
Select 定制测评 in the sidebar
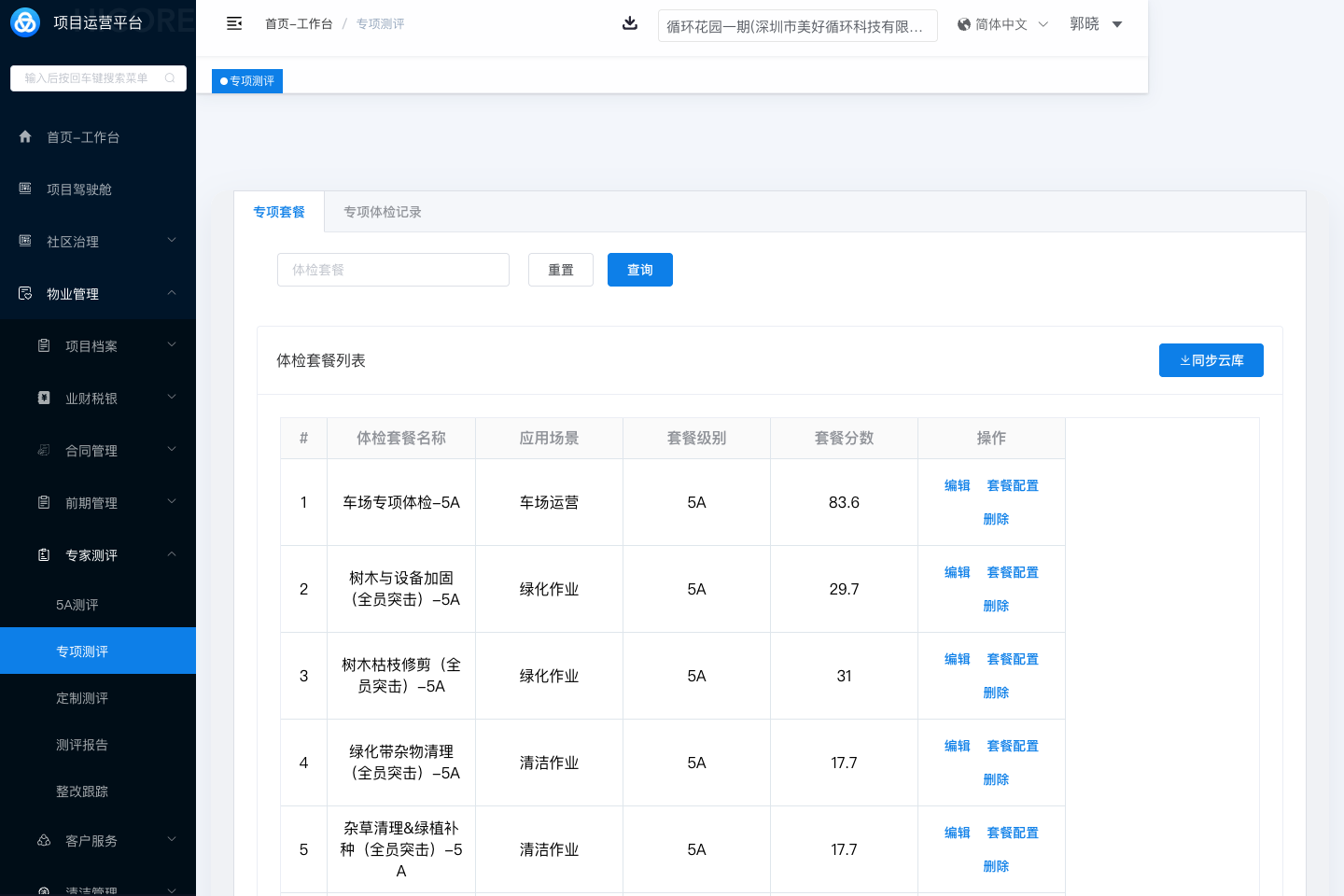pyautogui.click(x=82, y=698)
